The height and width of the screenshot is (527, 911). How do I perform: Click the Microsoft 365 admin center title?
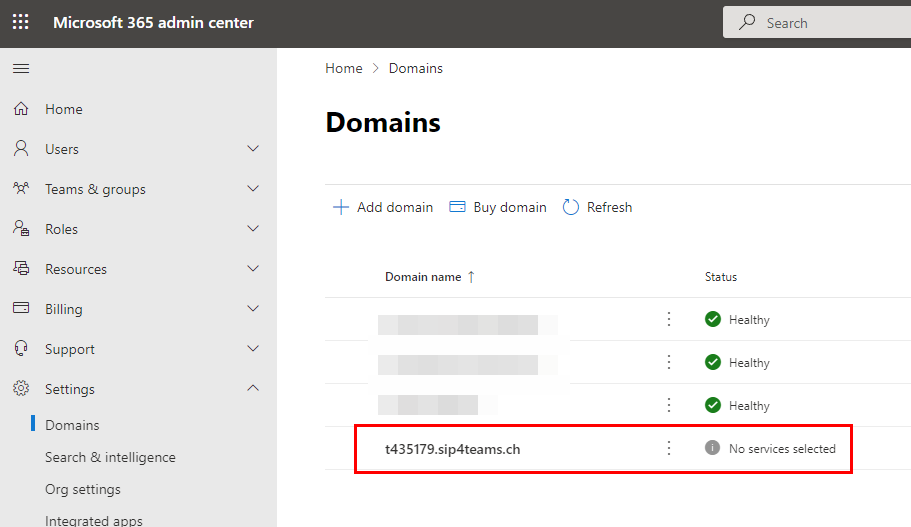point(153,22)
